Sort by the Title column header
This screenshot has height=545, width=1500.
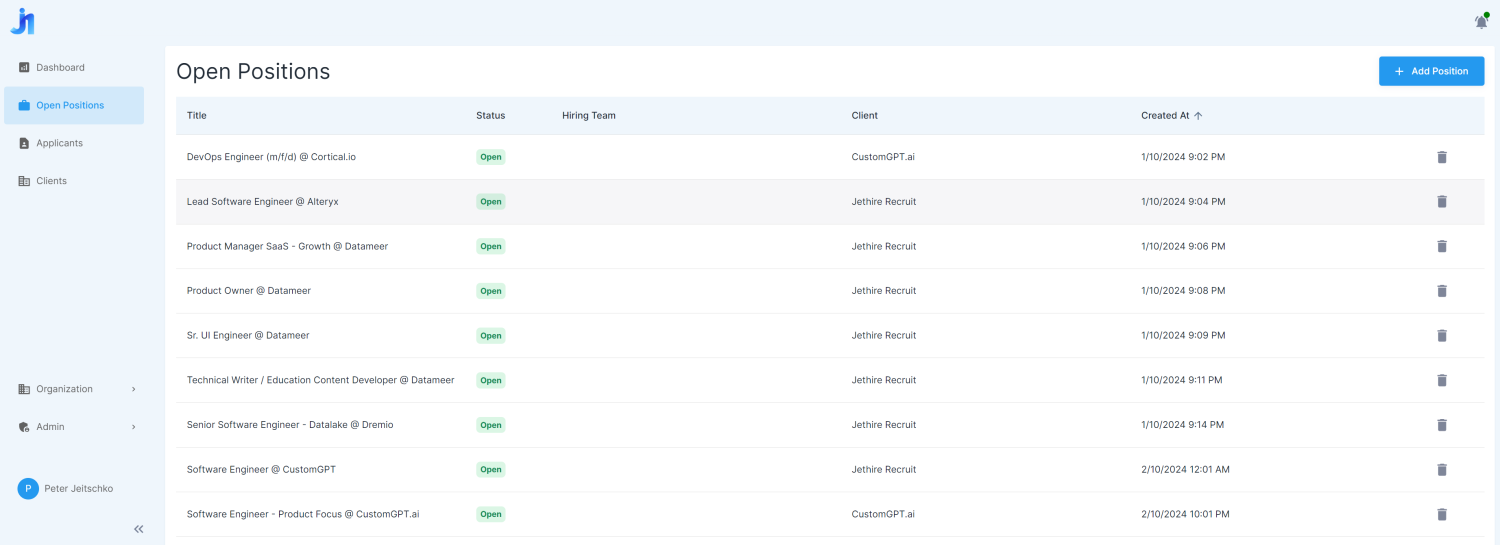pos(197,116)
